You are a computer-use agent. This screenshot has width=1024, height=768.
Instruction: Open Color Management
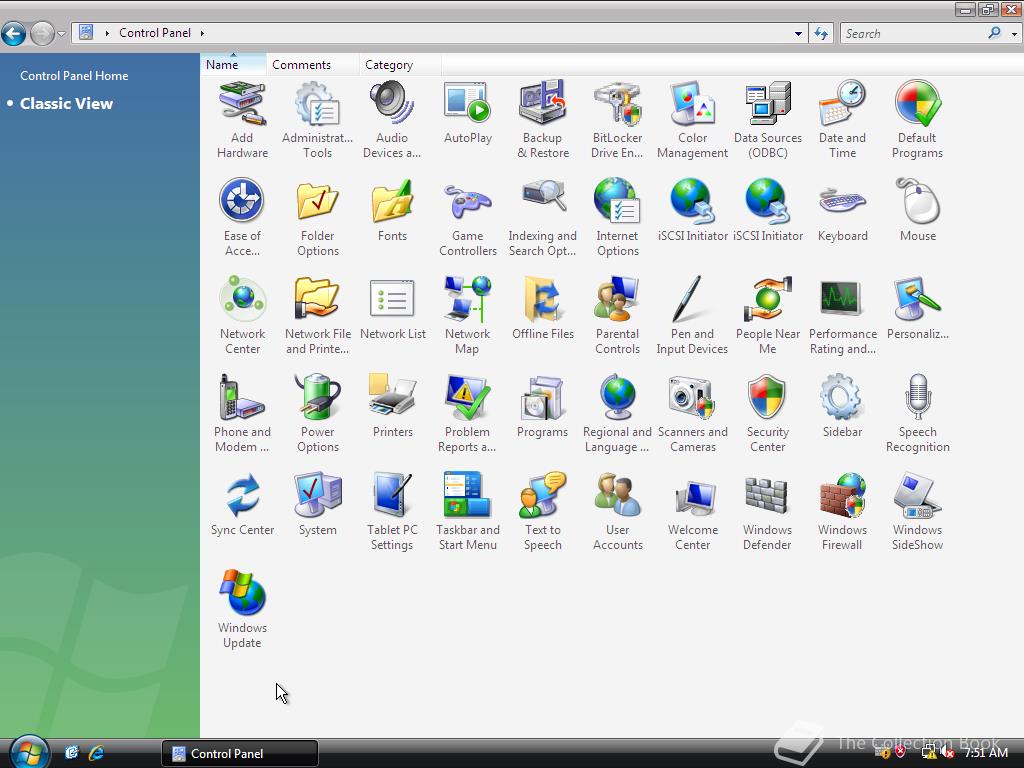click(692, 120)
